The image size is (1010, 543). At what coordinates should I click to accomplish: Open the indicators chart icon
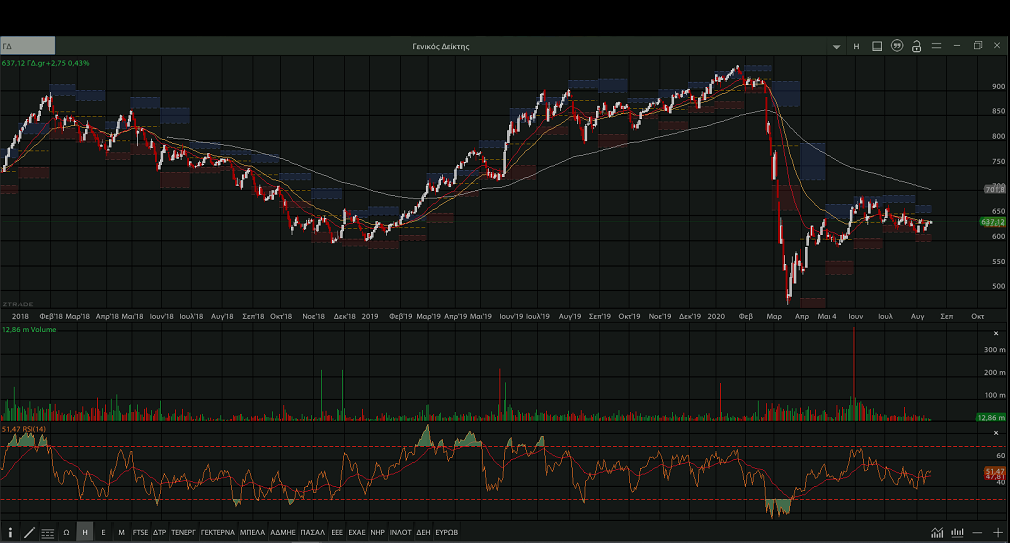pos(937,532)
